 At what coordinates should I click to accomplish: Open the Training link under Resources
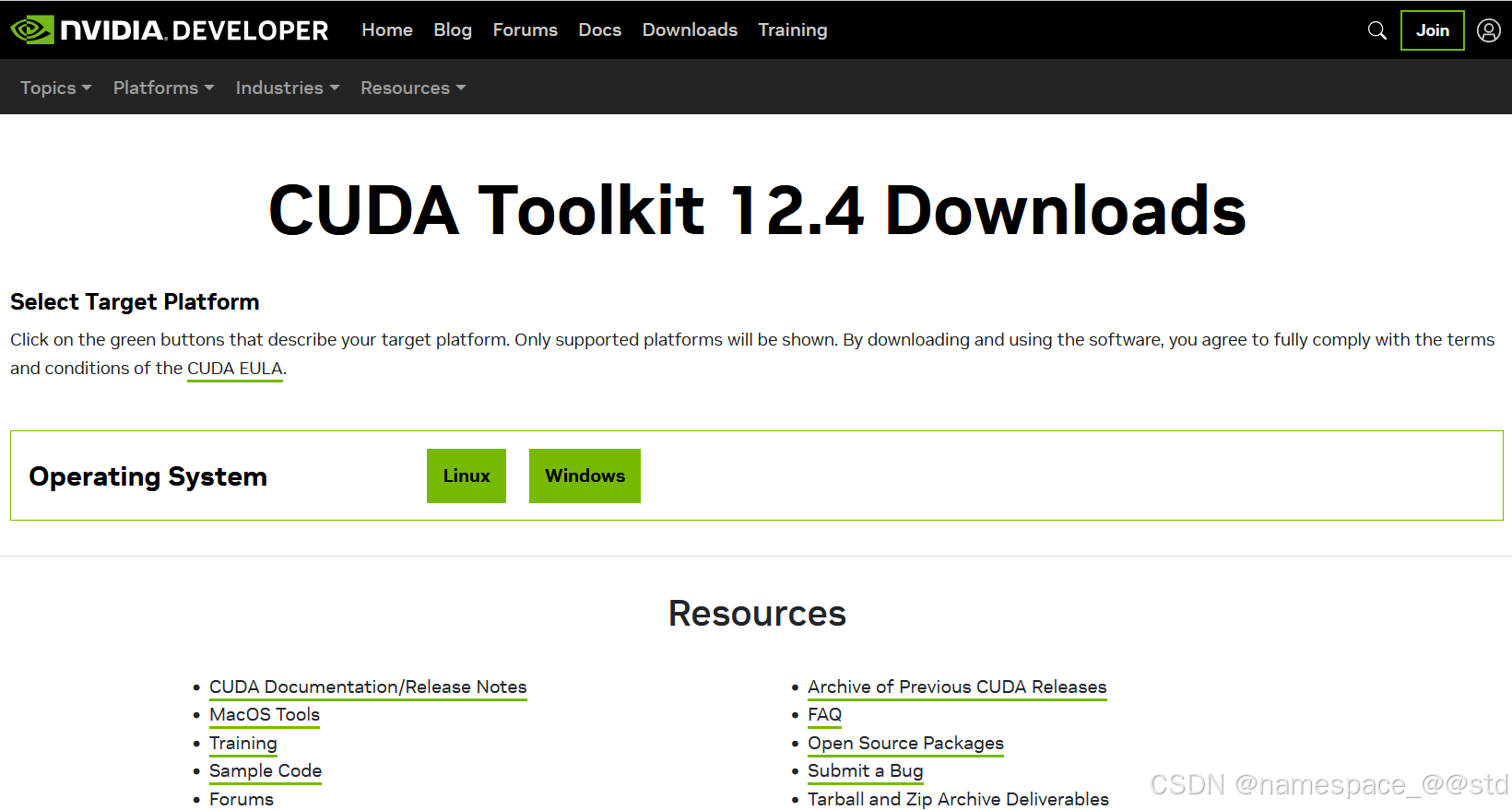[x=243, y=744]
